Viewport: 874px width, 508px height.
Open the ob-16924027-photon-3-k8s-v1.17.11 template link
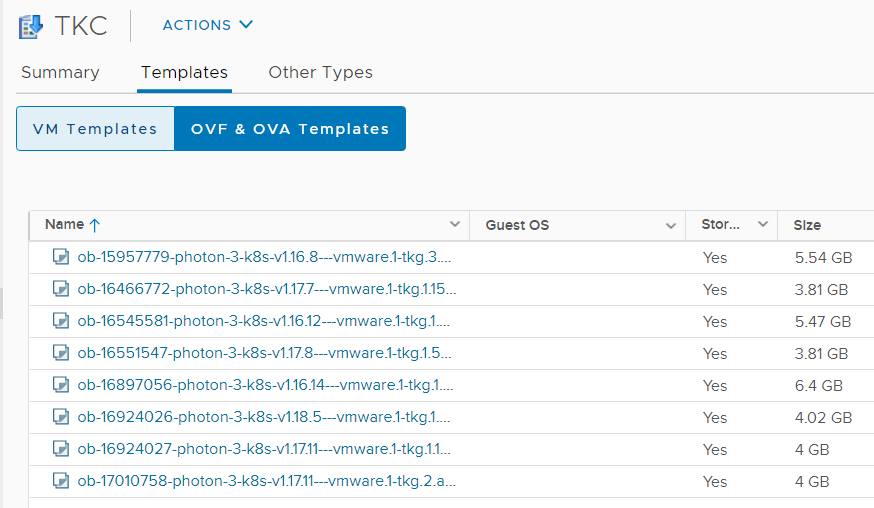(264, 449)
